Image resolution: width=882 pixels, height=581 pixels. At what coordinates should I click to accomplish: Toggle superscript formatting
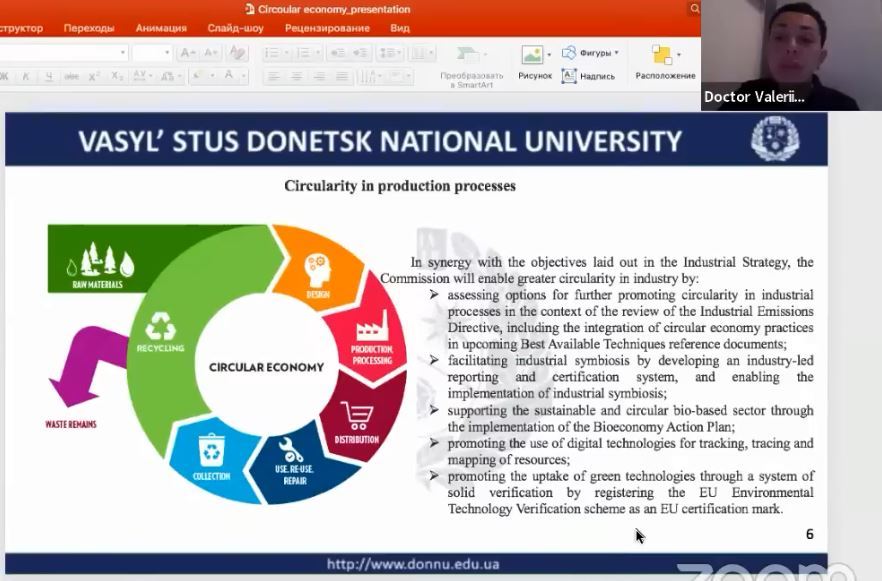[94, 76]
